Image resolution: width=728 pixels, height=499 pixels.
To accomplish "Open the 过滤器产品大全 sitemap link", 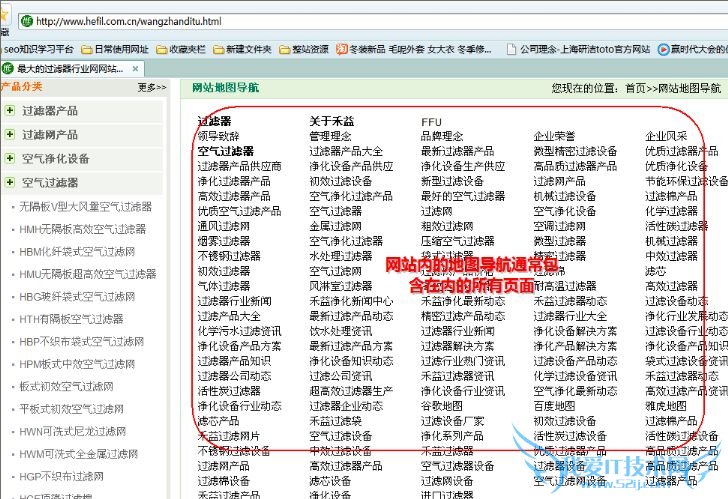I will click(346, 151).
